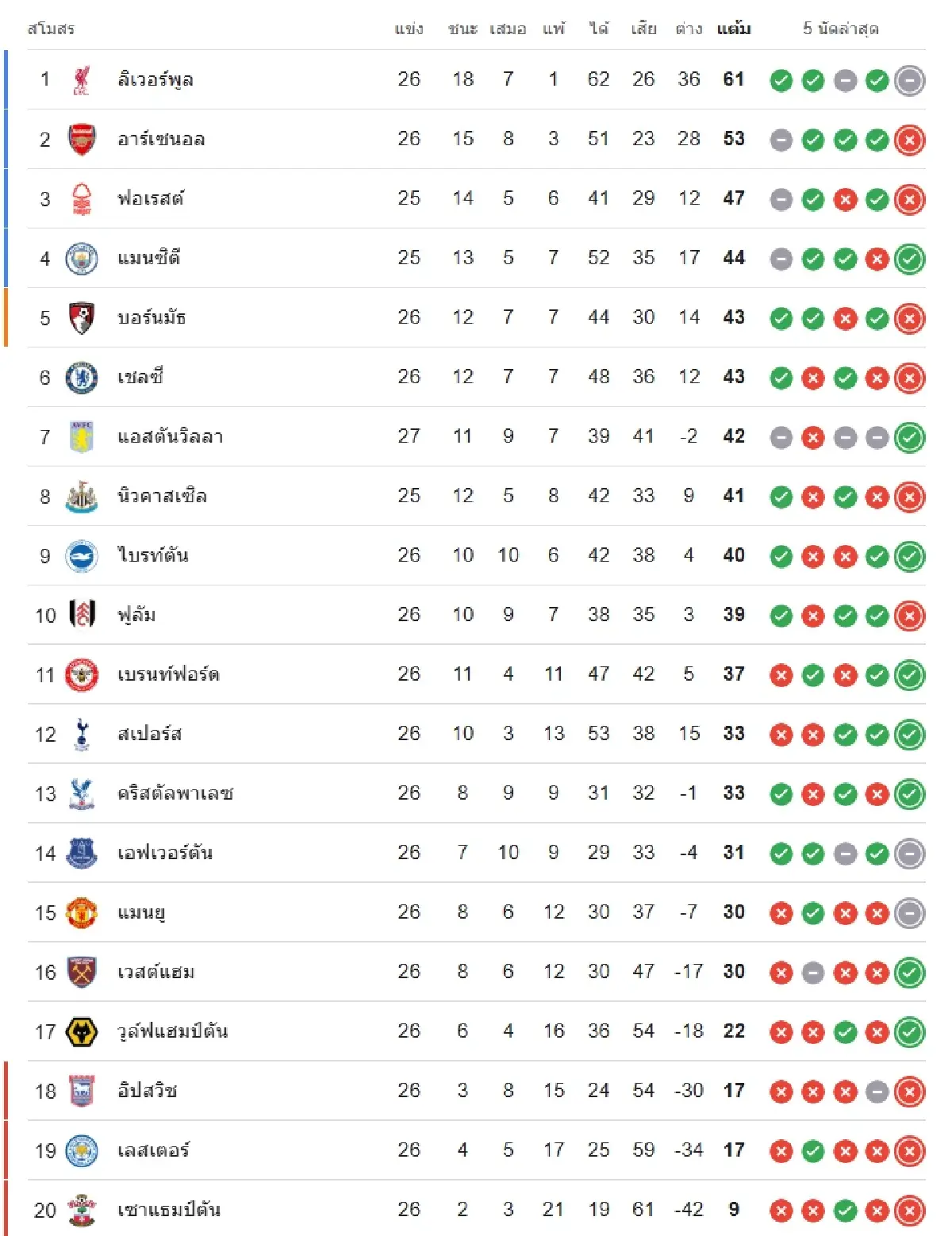
Task: Open the บอร์นมัธ team name link
Action: pyautogui.click(x=152, y=317)
